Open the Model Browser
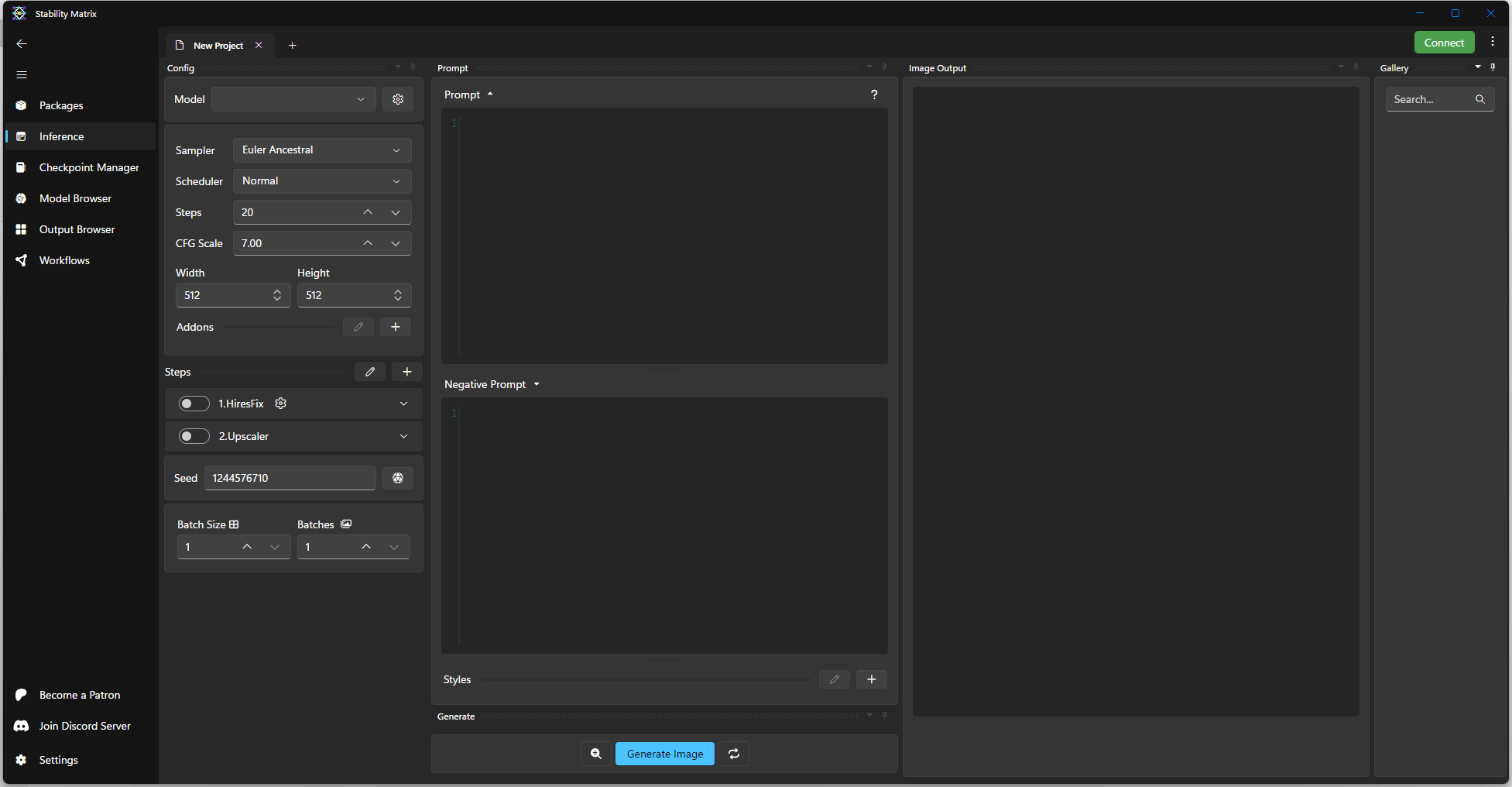The width and height of the screenshot is (1512, 787). (80, 198)
